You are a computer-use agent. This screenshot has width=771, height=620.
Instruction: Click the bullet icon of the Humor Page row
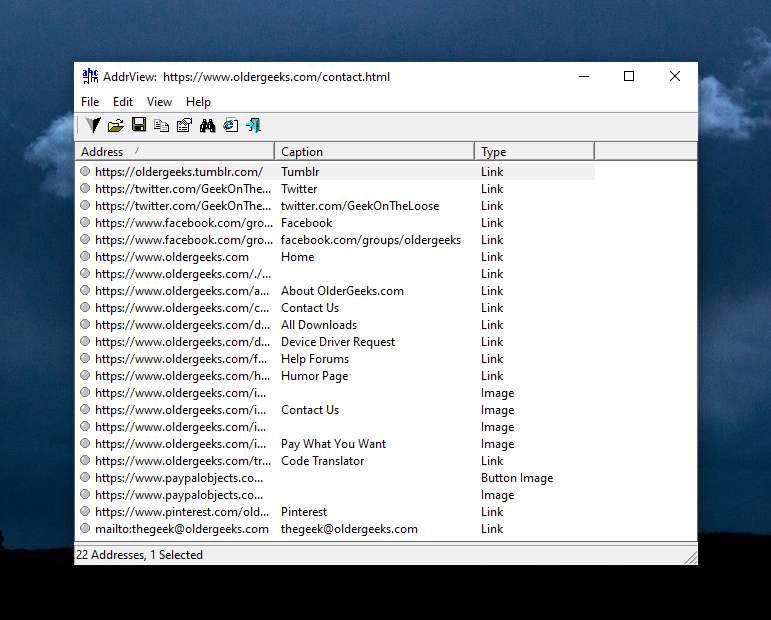tap(85, 375)
